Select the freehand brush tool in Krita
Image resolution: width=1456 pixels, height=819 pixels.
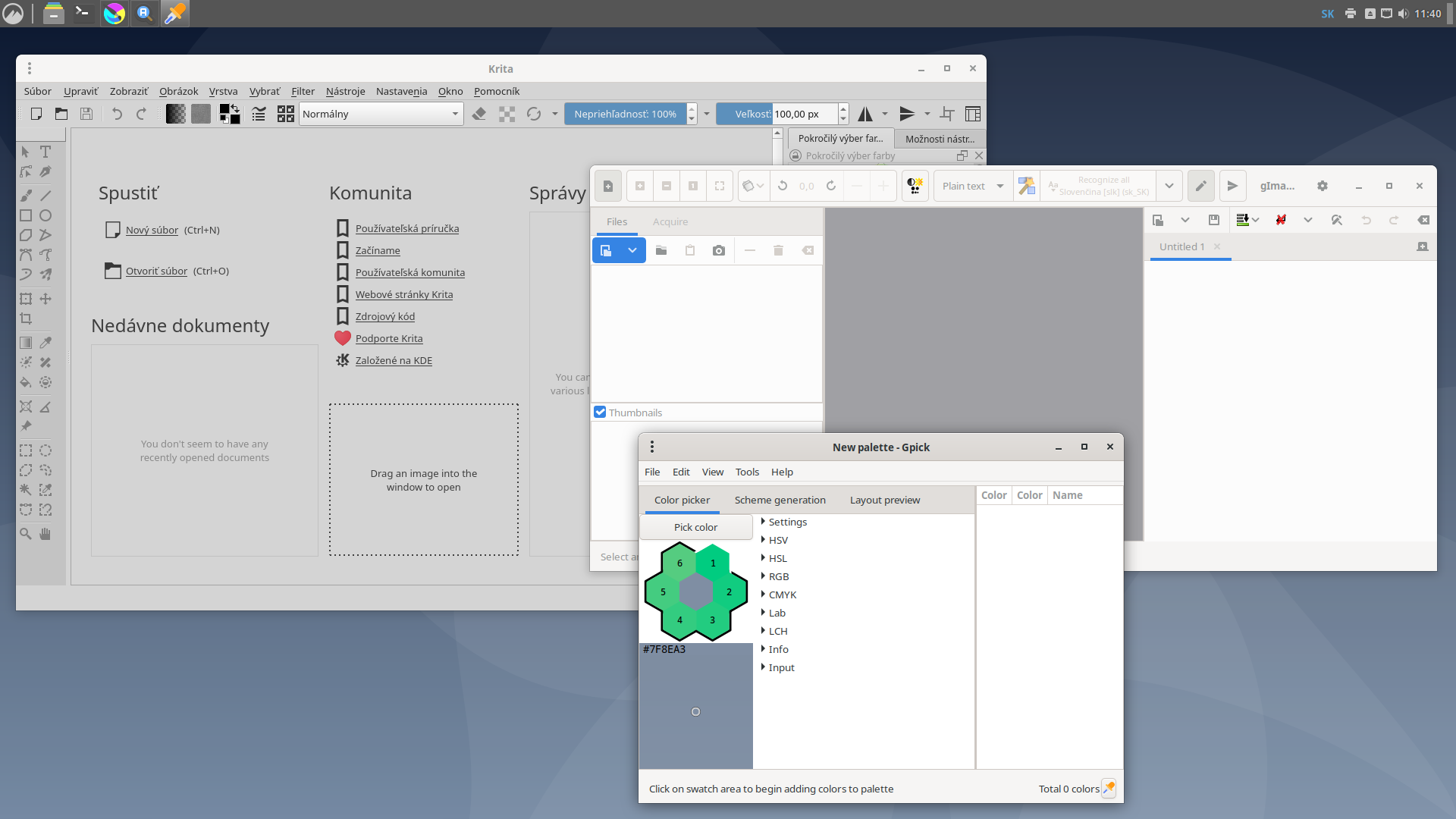pos(26,196)
